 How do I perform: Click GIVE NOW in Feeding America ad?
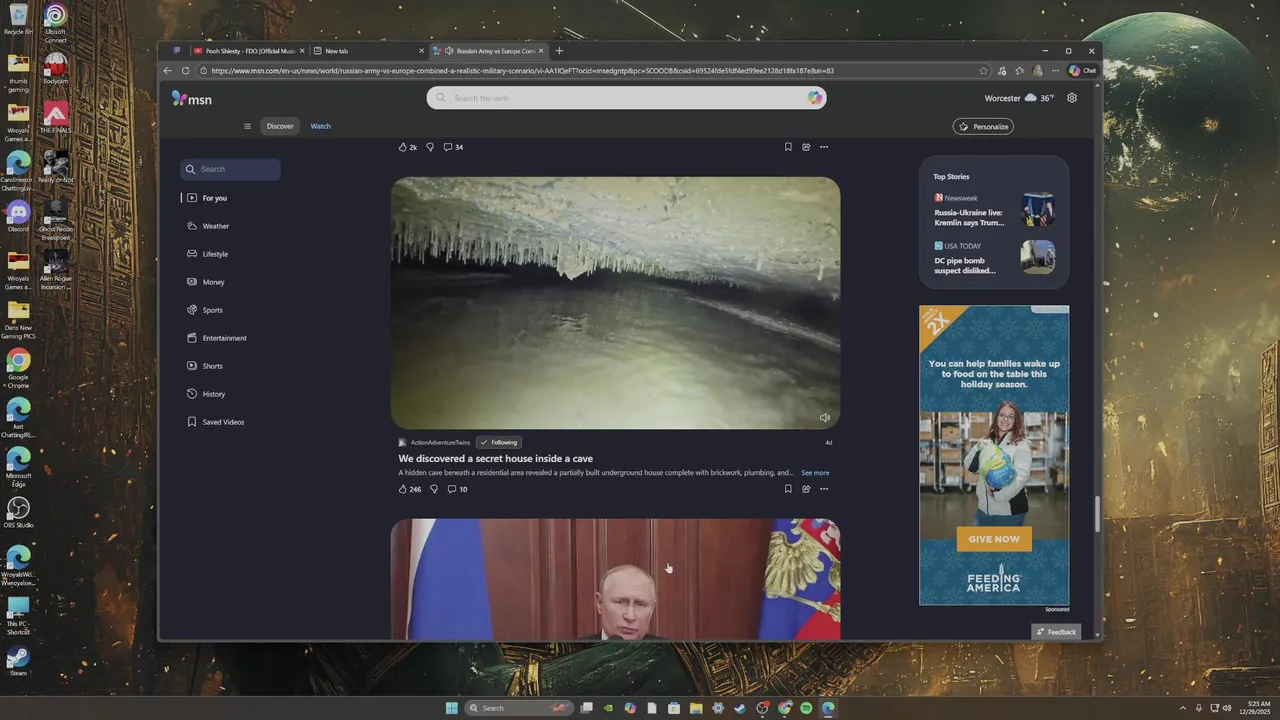coord(994,539)
